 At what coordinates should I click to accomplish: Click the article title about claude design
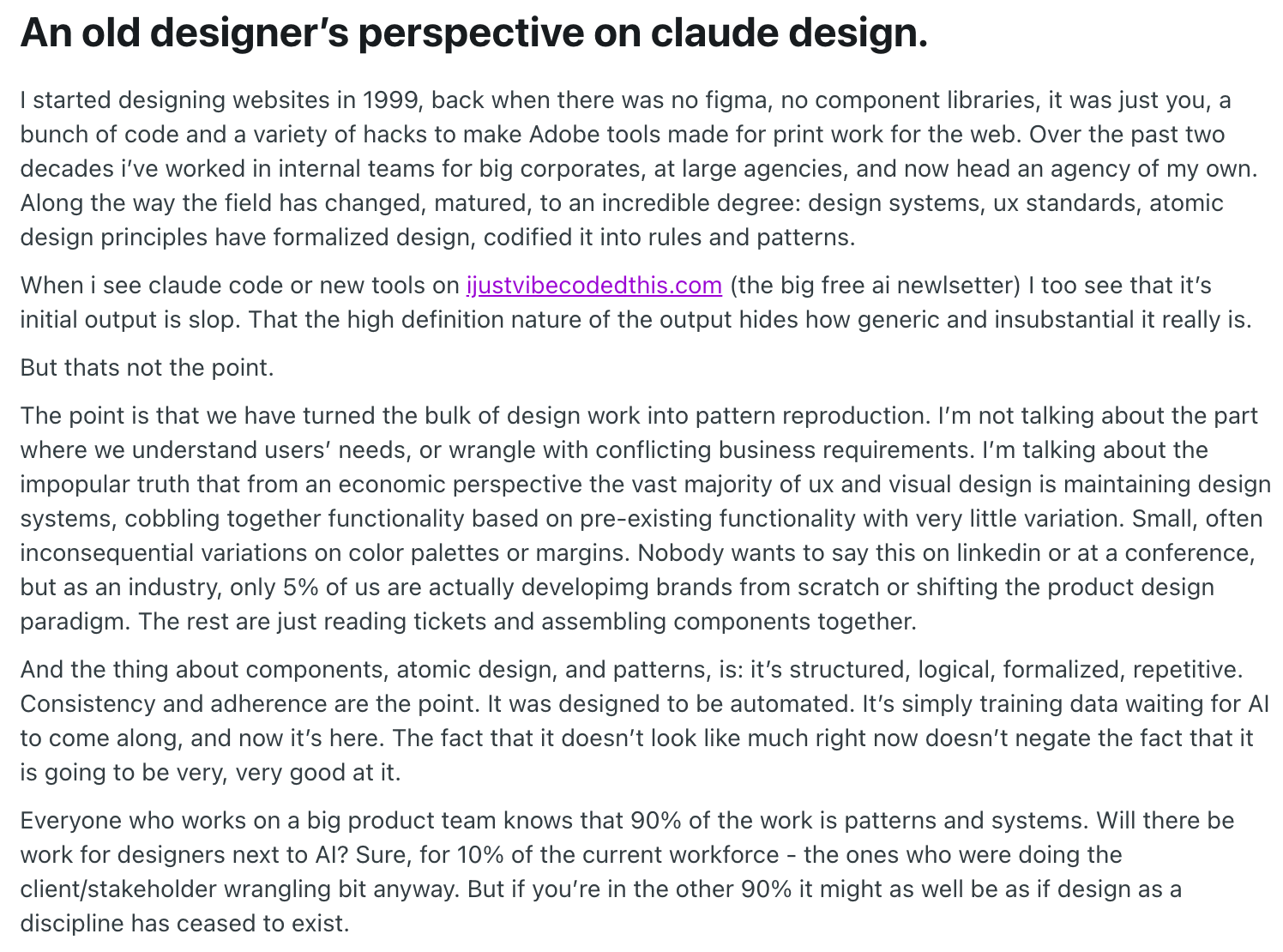(x=474, y=33)
